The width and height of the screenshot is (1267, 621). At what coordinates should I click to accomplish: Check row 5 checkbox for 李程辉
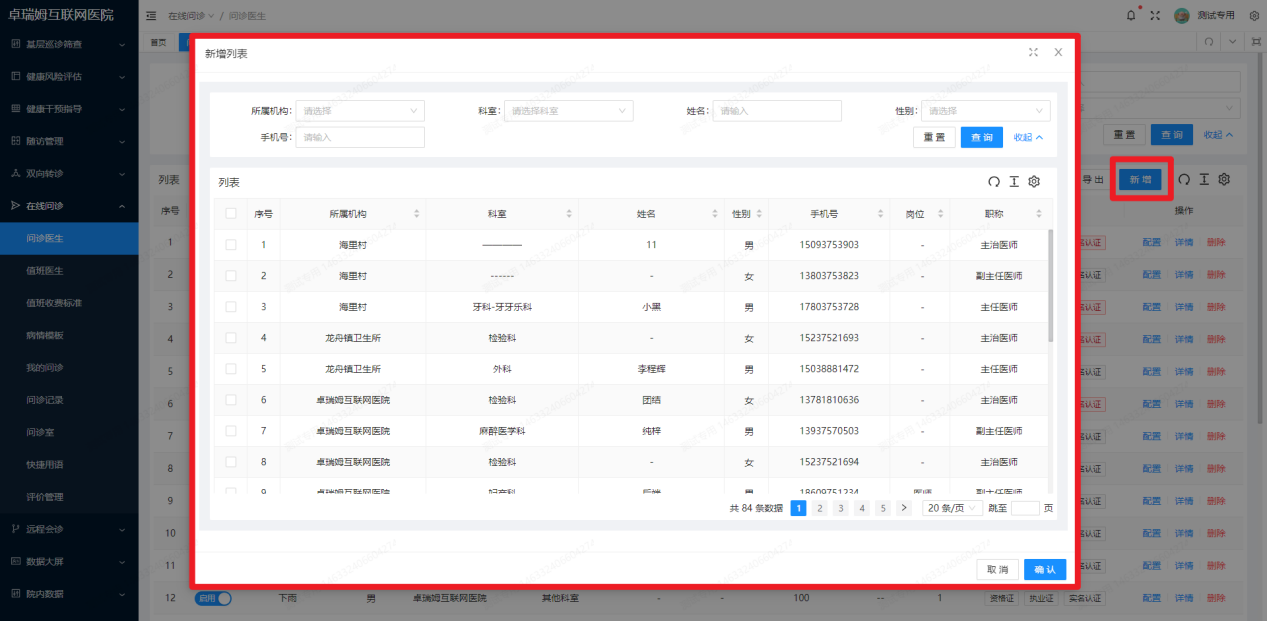pos(231,369)
